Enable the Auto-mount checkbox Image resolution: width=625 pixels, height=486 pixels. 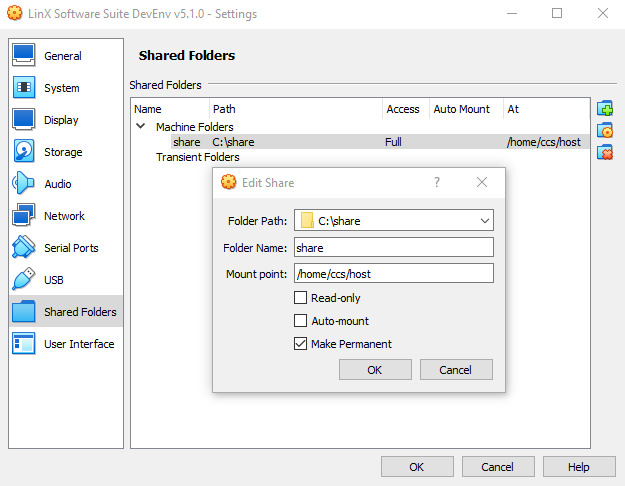tap(300, 321)
